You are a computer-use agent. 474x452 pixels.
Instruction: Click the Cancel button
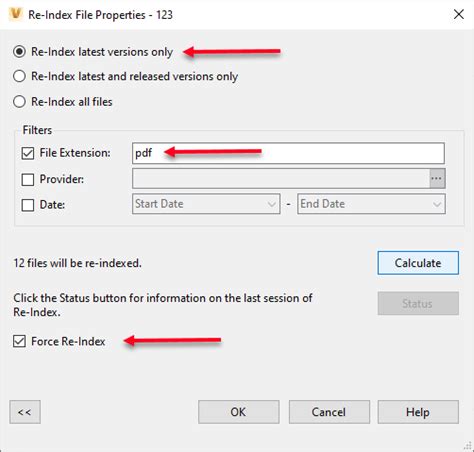(329, 412)
